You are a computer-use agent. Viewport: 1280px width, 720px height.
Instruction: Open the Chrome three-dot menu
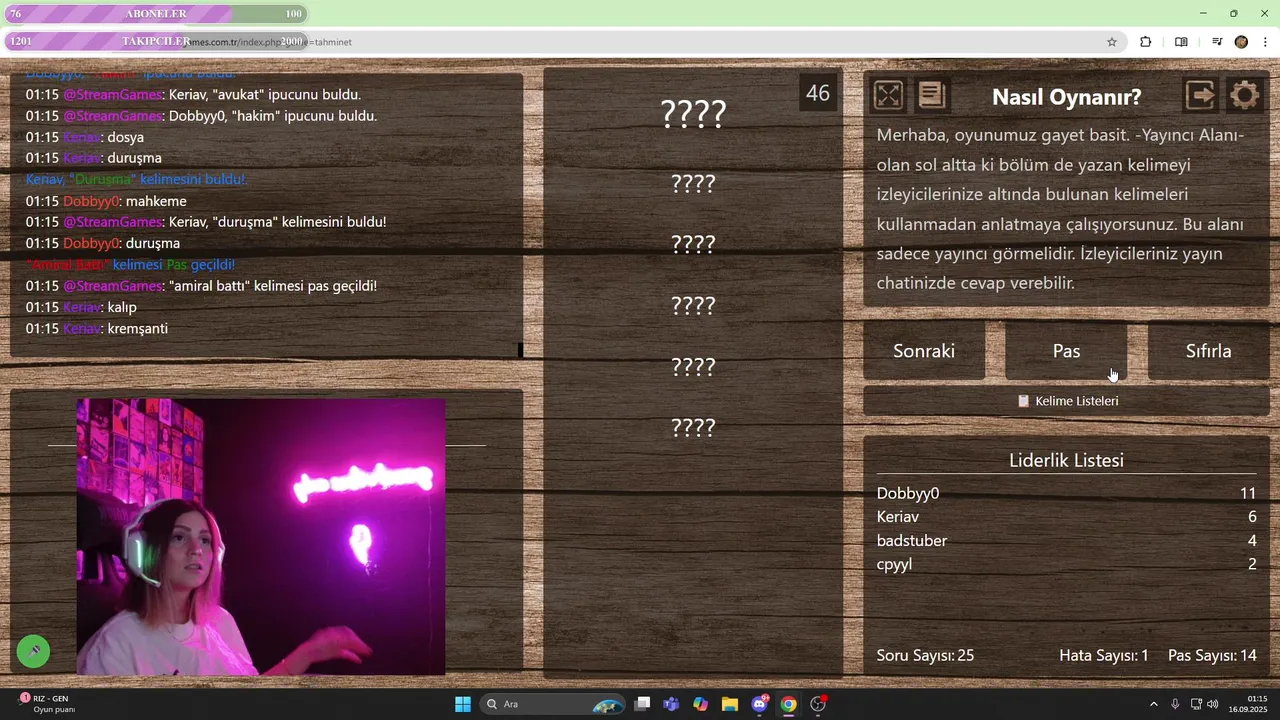1266,42
